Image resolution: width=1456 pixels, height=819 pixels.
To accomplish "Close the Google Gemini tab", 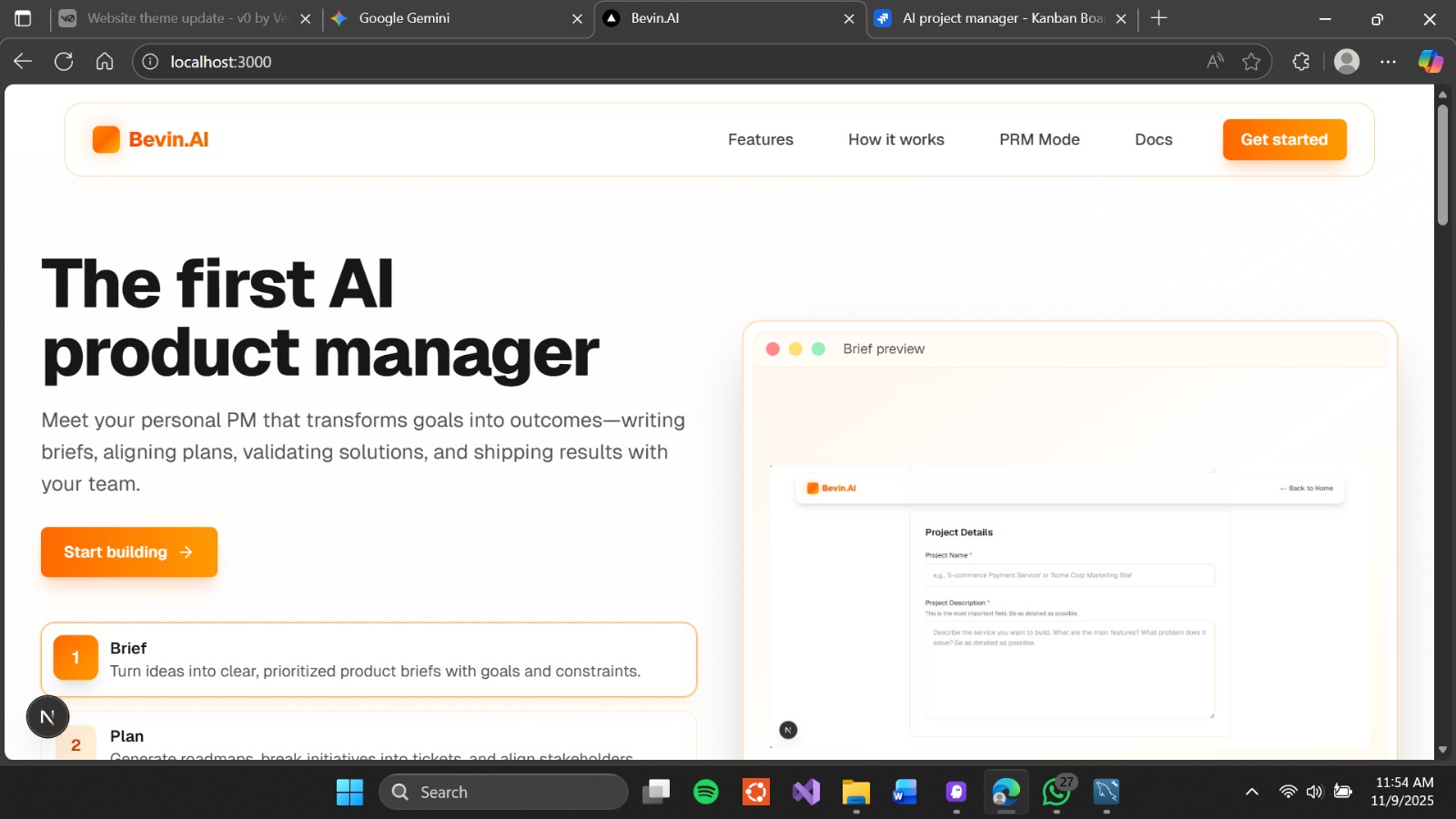I will point(577,18).
